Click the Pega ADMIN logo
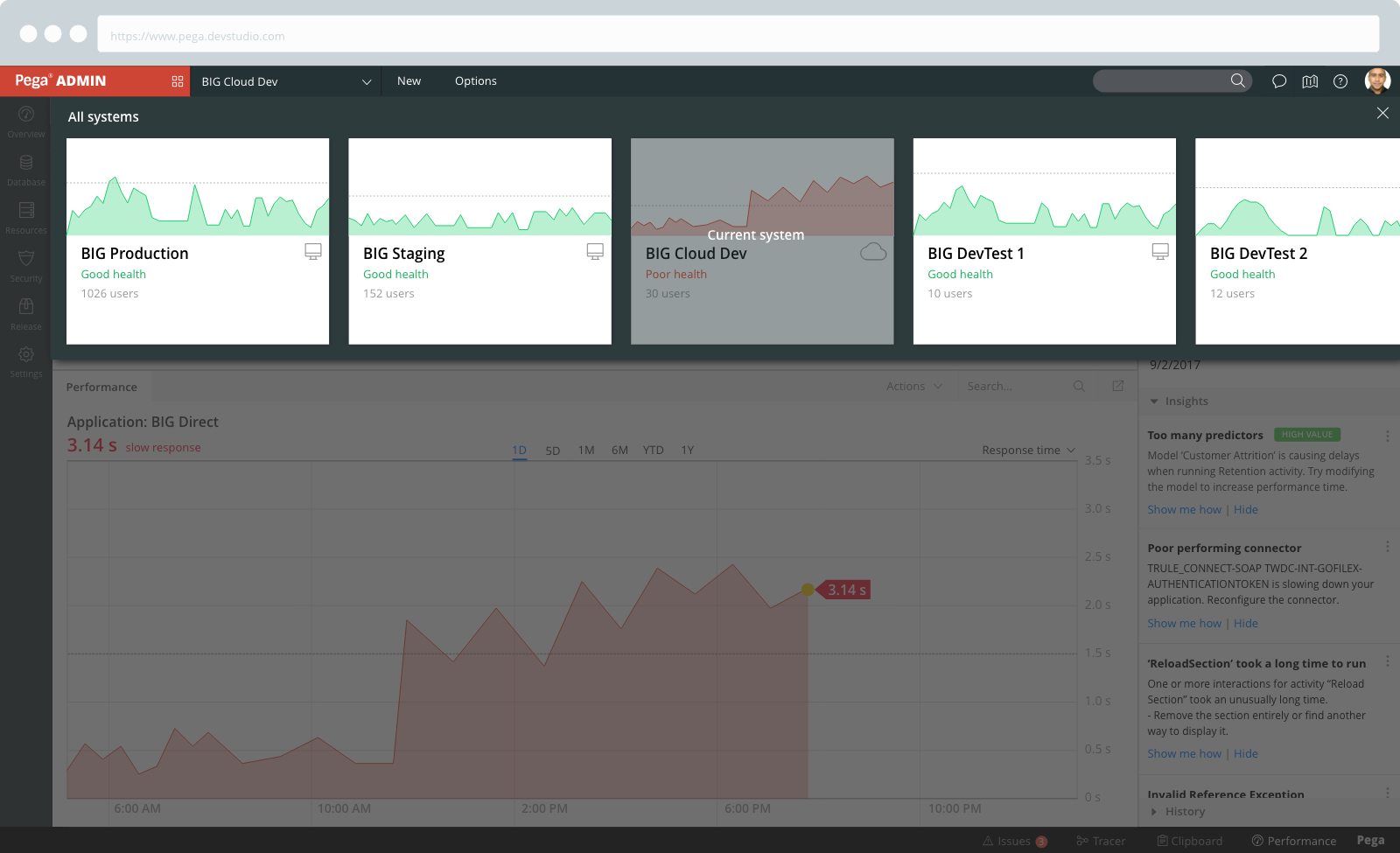Screen dimensions: 1400x853 [60, 80]
